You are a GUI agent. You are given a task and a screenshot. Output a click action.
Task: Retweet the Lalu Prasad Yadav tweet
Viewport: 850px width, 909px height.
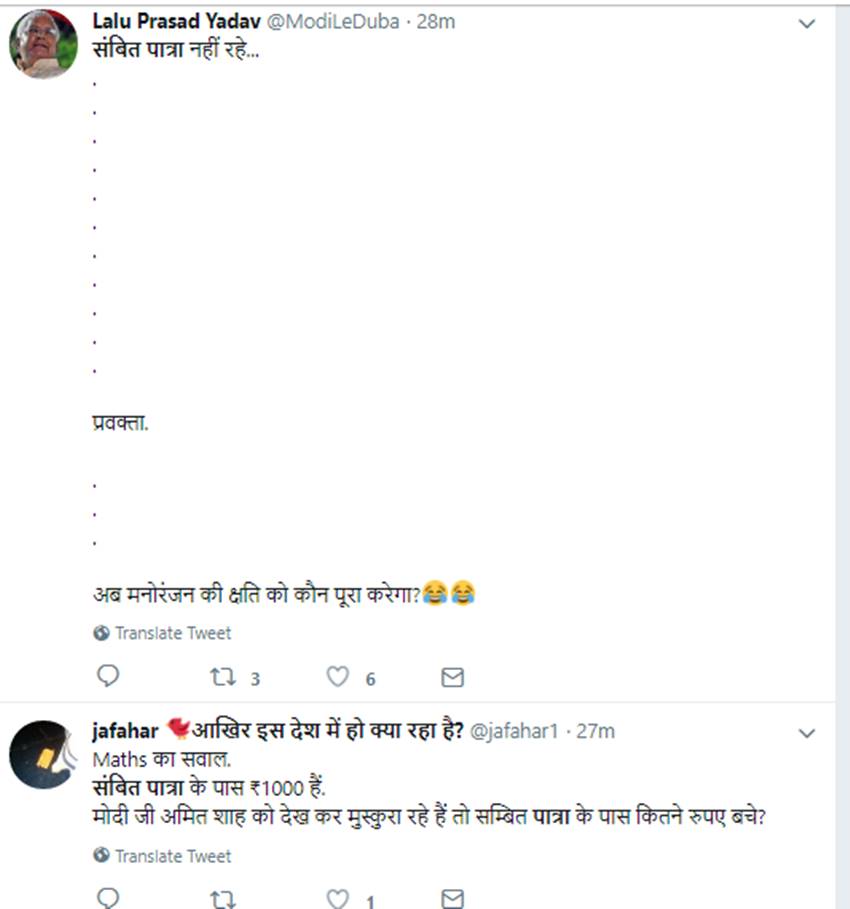[223, 678]
